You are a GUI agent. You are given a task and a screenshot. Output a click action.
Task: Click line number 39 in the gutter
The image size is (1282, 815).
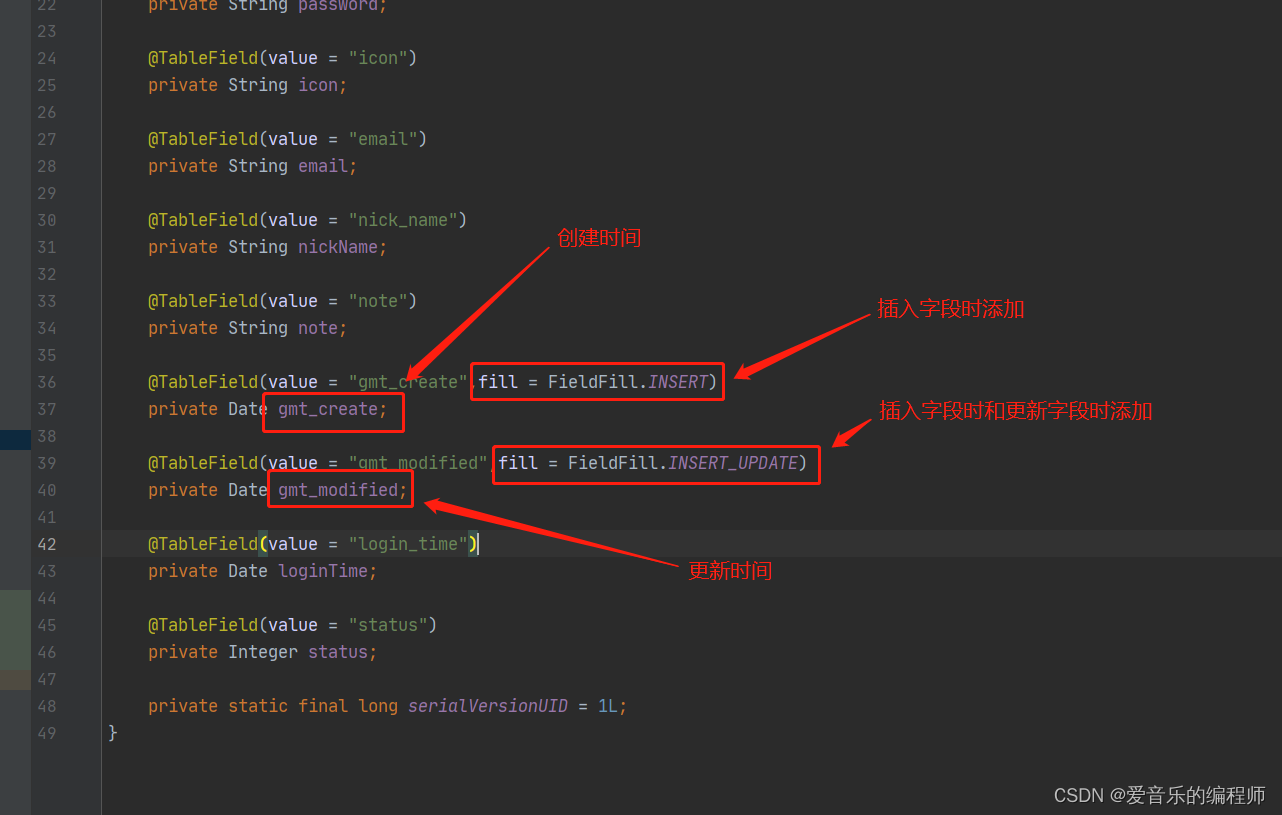pyautogui.click(x=47, y=463)
